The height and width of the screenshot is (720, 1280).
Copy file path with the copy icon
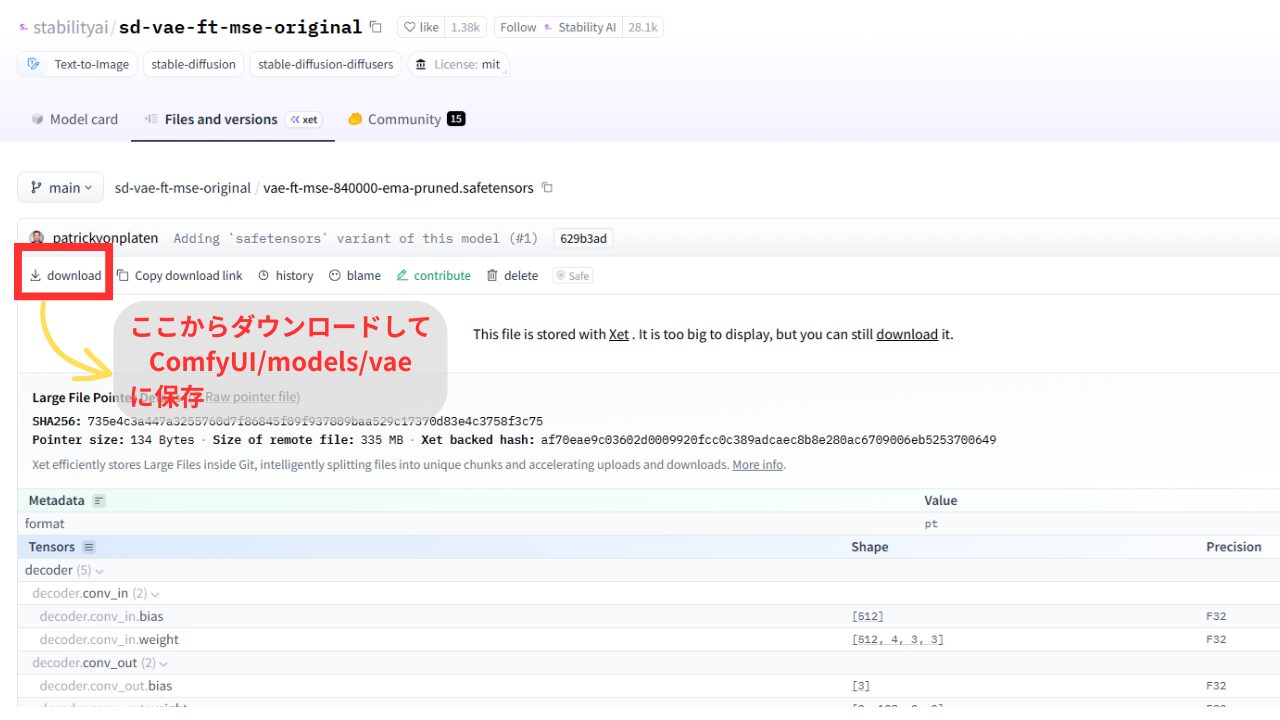coord(547,188)
